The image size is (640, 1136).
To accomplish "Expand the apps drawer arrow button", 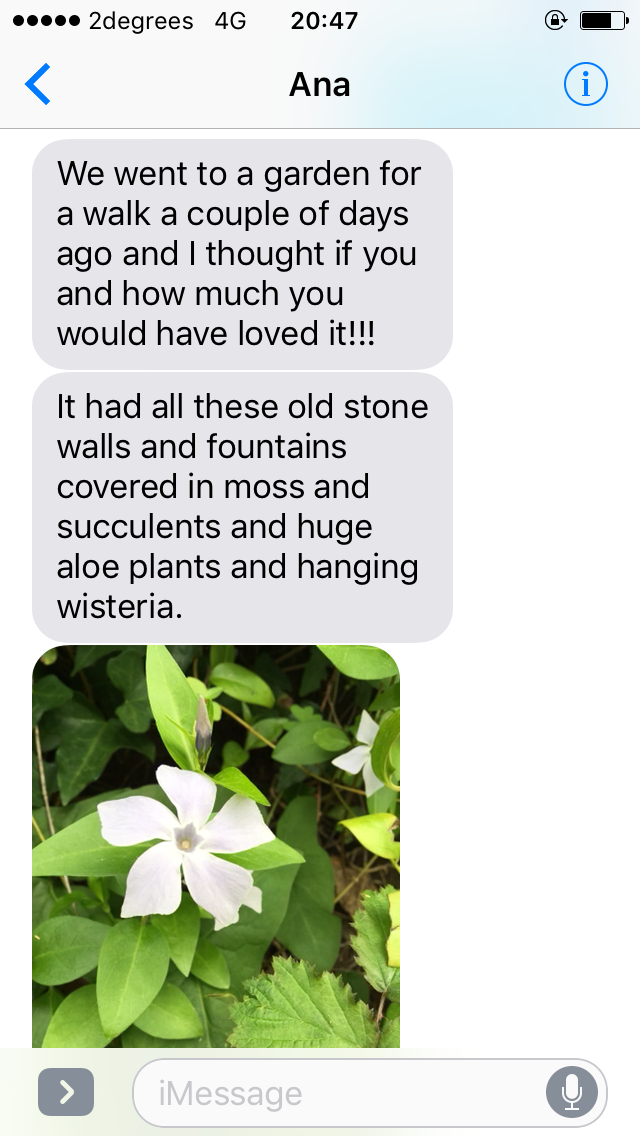I will (x=66, y=1091).
